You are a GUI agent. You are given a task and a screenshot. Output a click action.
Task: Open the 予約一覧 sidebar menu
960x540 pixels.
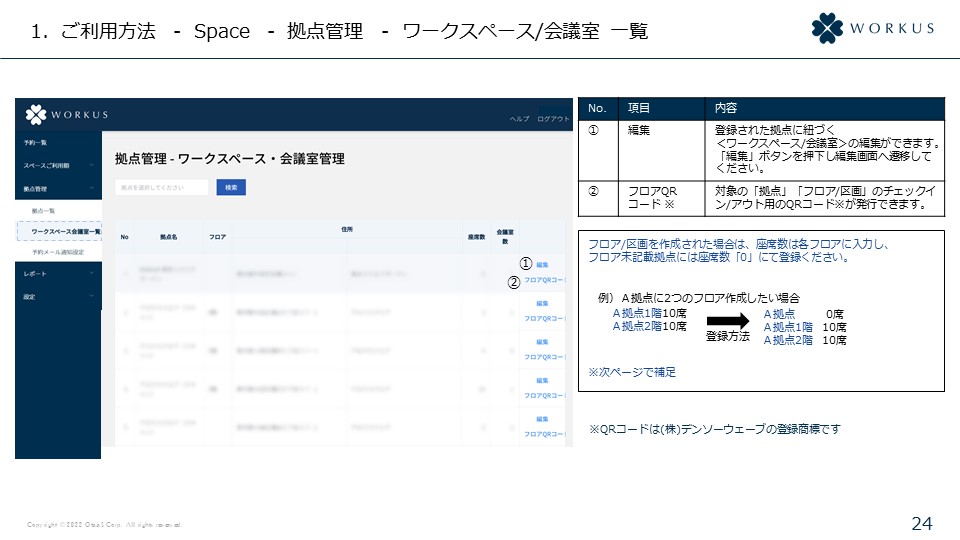tap(36, 143)
